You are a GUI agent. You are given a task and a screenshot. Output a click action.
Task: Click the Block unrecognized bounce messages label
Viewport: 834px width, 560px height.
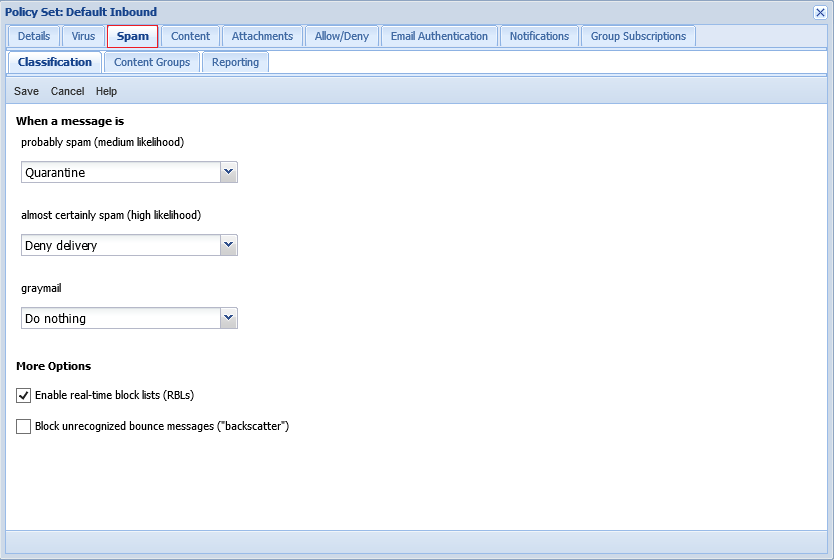click(x=162, y=426)
